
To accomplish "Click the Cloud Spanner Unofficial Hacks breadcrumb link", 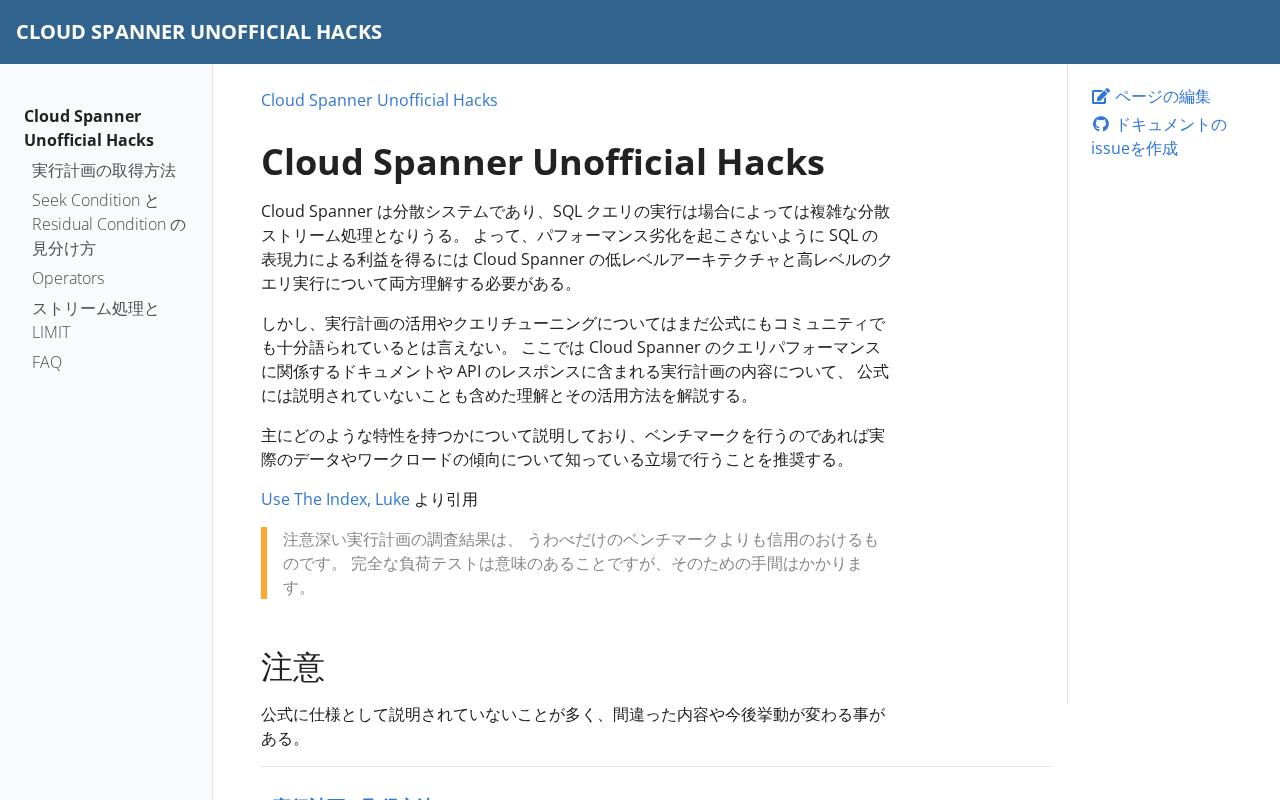I will coord(379,100).
